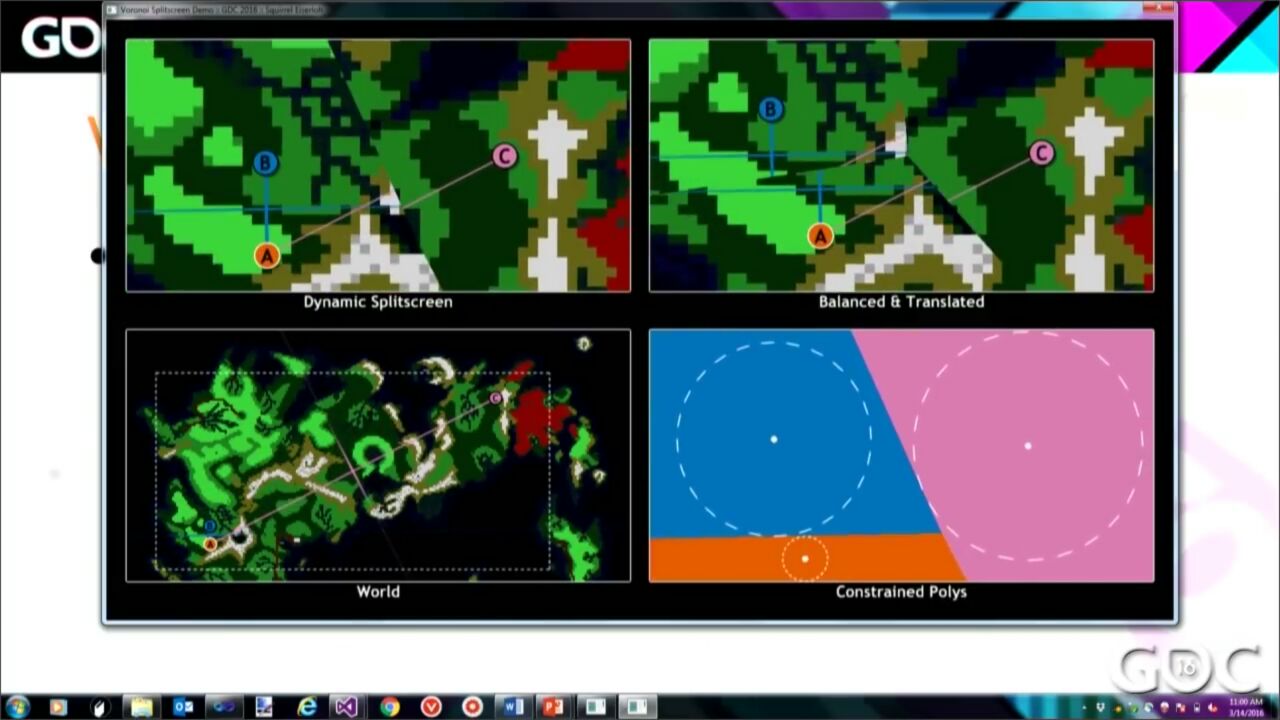Open Google Chrome from the taskbar
This screenshot has width=1280, height=720.
coord(389,707)
